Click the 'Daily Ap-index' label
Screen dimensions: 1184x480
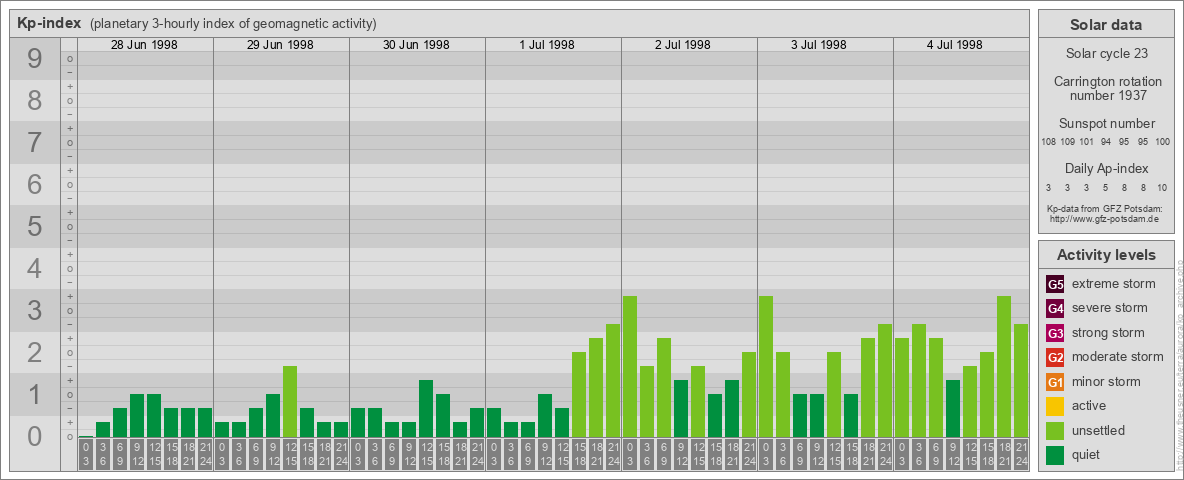click(1106, 168)
